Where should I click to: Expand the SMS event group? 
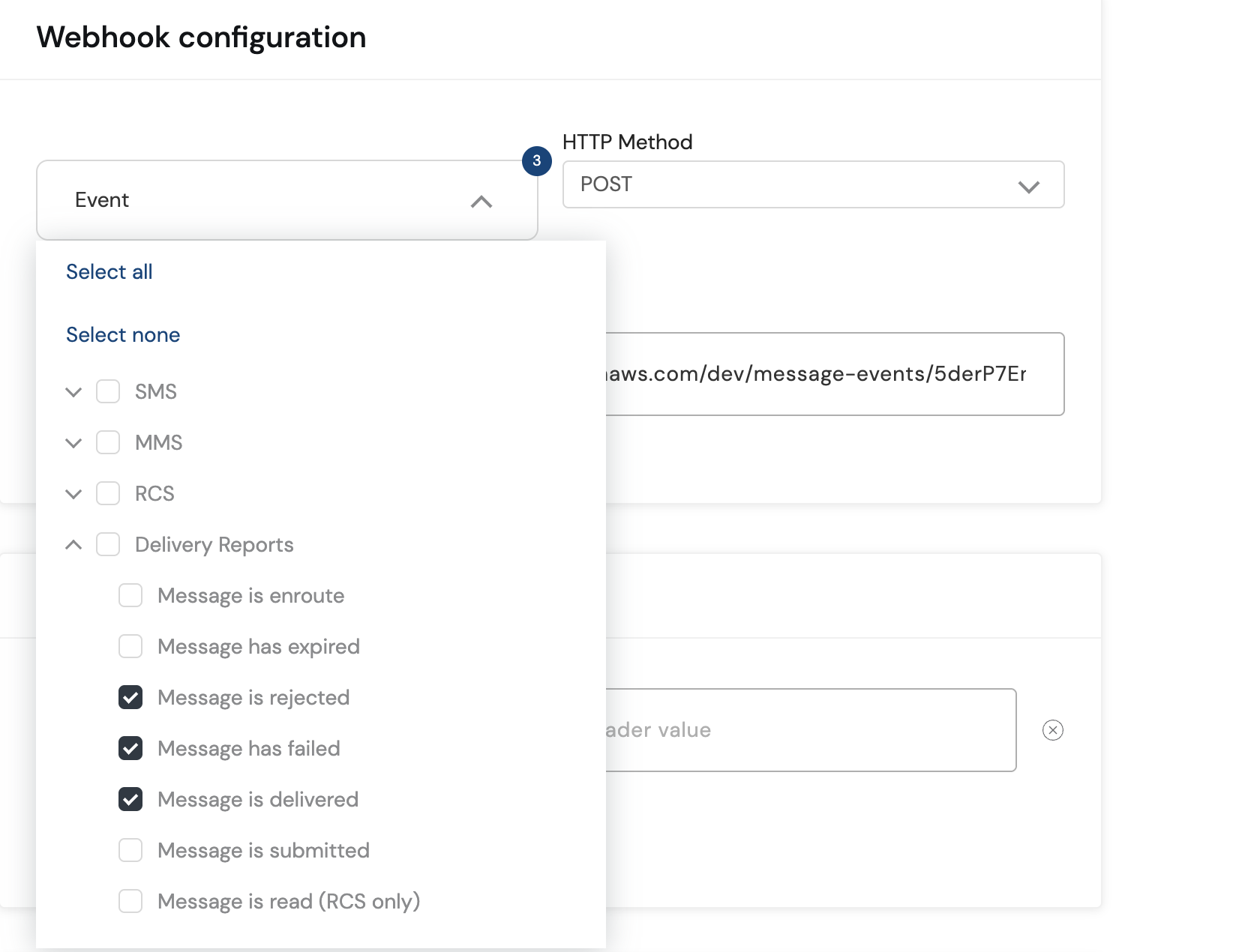tap(73, 392)
